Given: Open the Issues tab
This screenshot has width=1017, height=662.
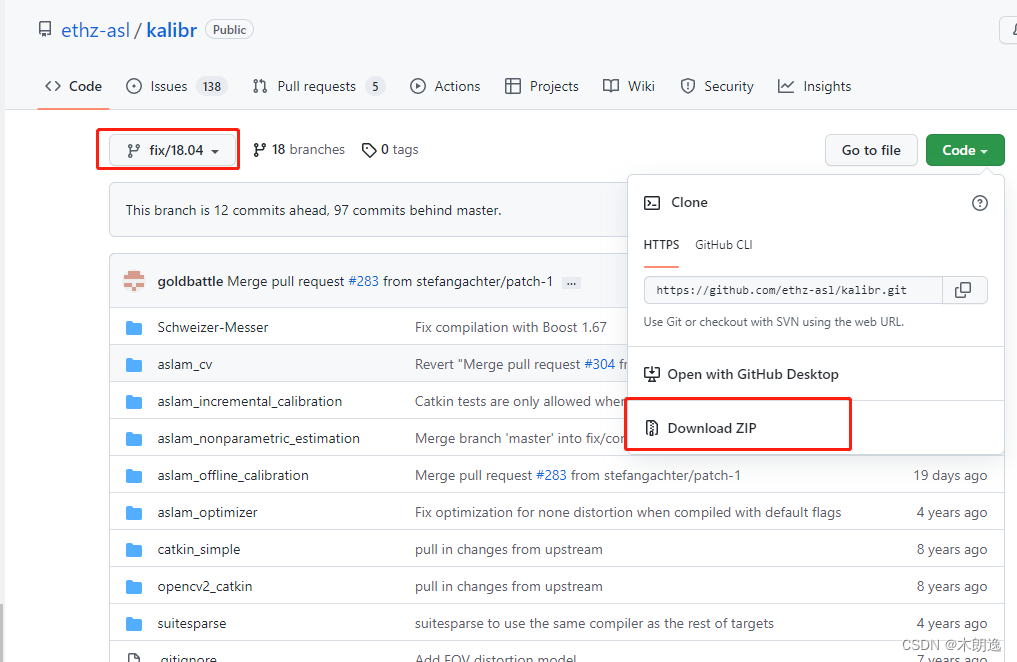Looking at the screenshot, I should tap(176, 86).
